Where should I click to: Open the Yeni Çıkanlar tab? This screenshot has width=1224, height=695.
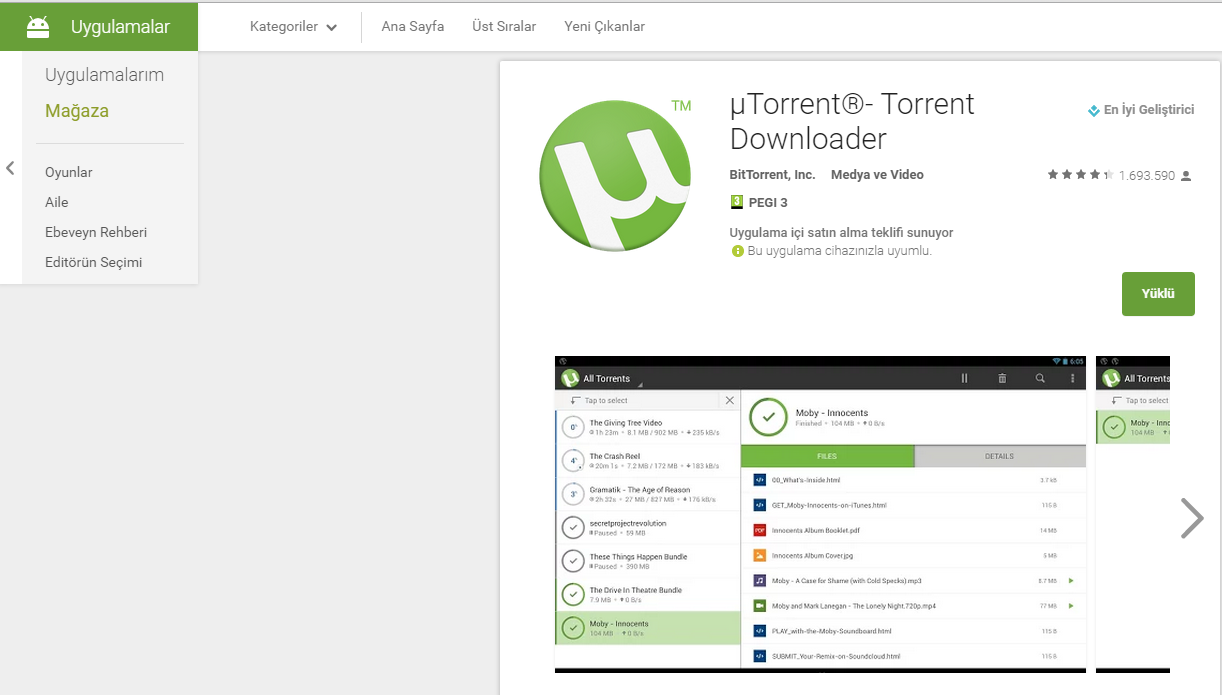click(x=604, y=27)
